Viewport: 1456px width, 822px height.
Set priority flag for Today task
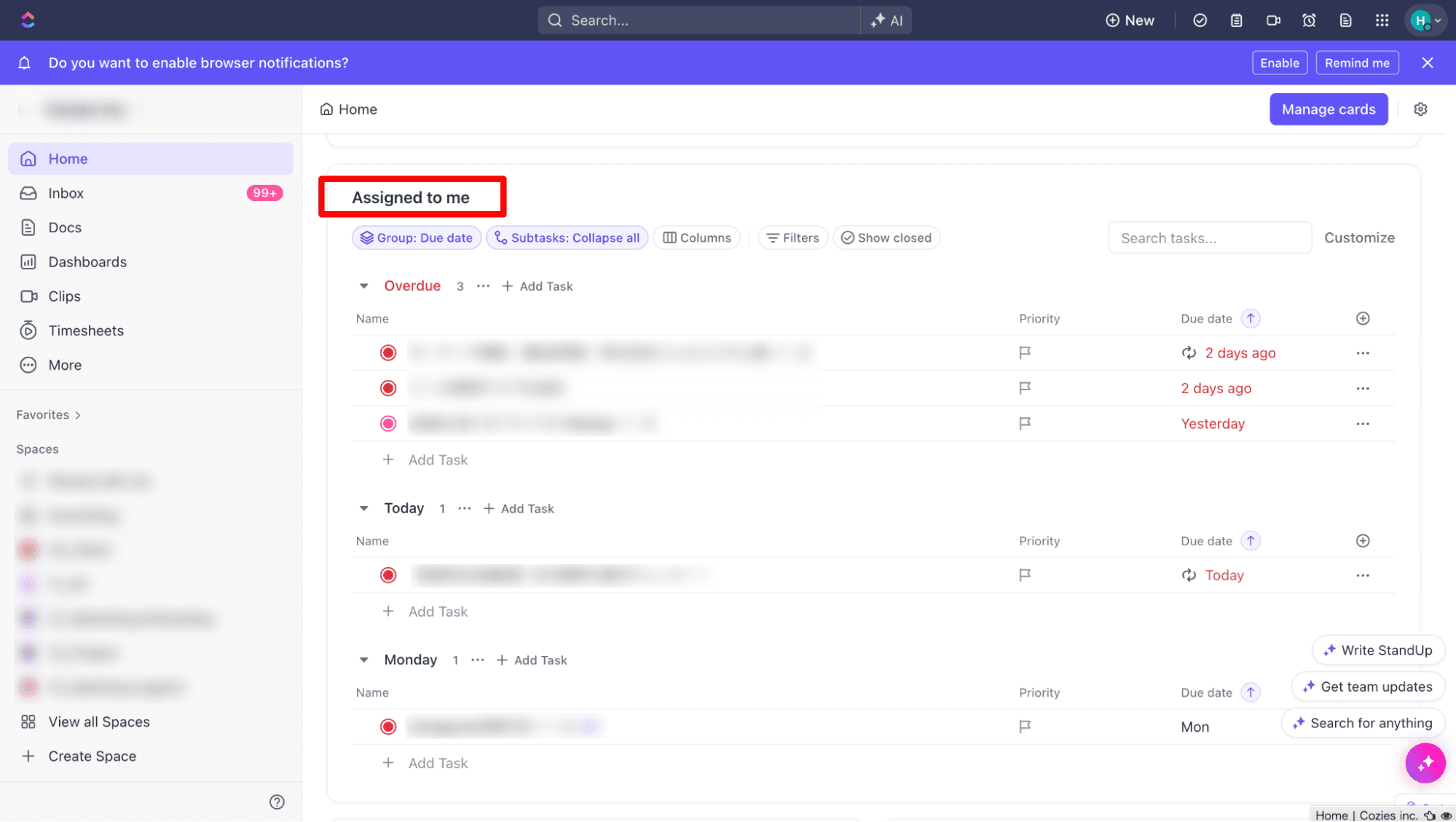coord(1025,575)
